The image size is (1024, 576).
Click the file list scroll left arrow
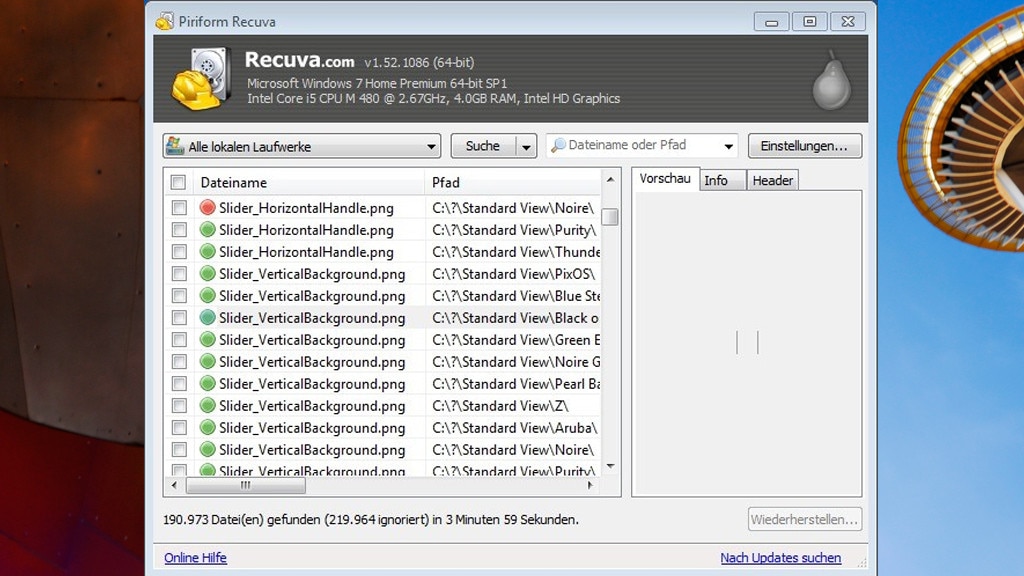(174, 485)
